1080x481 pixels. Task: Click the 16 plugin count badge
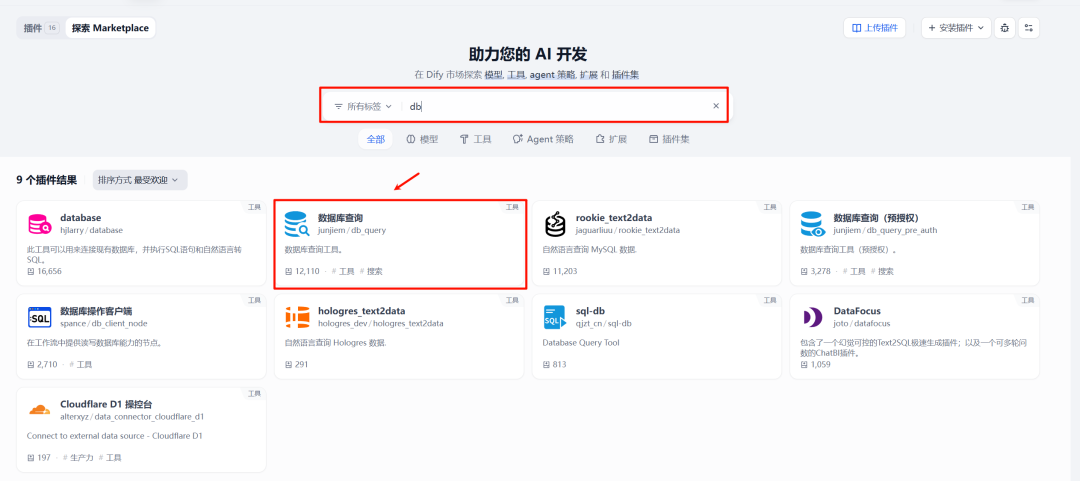(x=52, y=28)
